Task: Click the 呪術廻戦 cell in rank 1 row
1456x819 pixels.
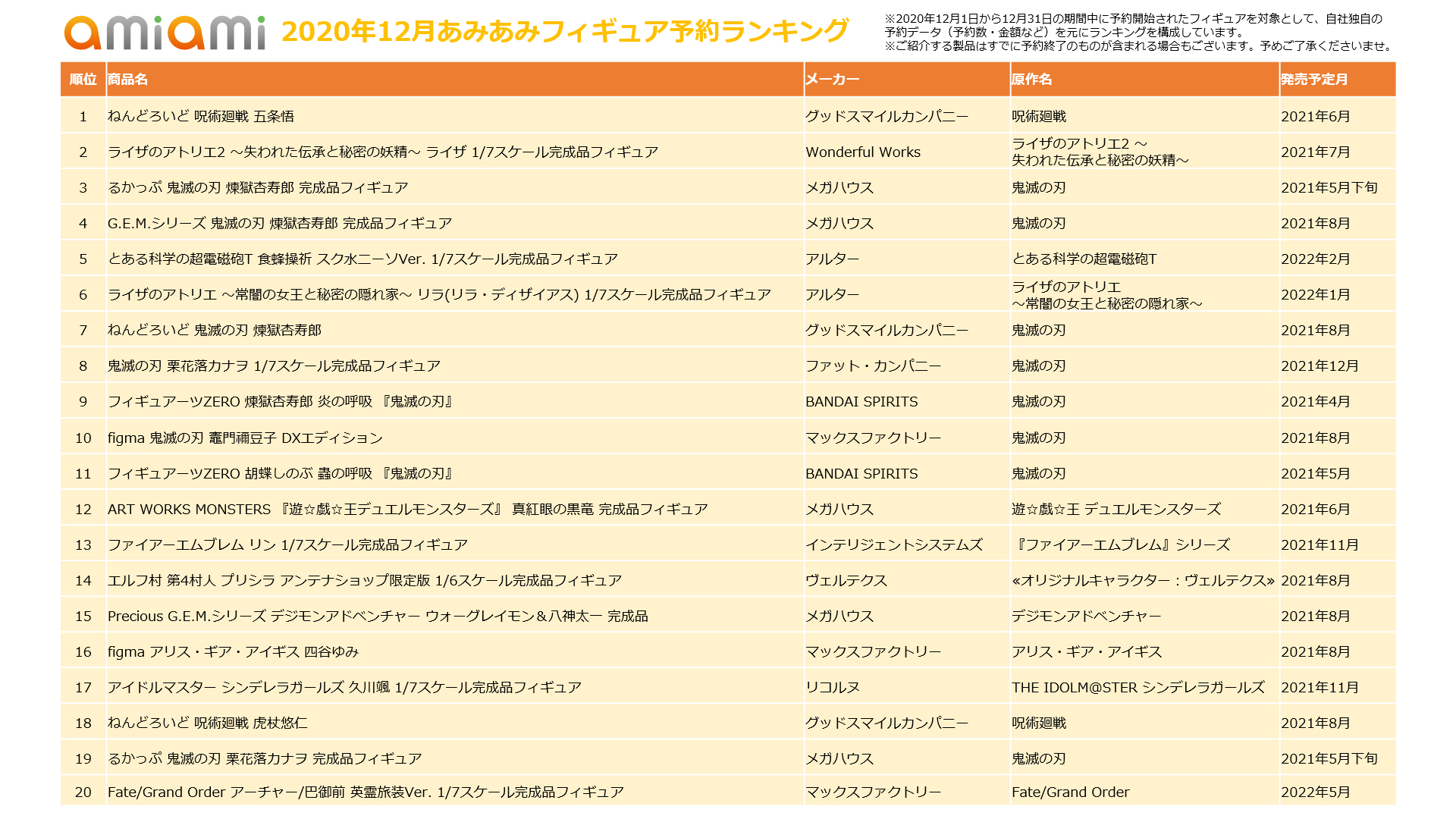Action: [1039, 116]
